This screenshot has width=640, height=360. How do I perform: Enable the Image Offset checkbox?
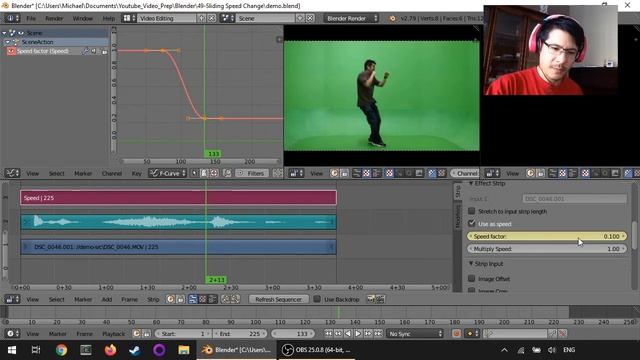click(471, 279)
